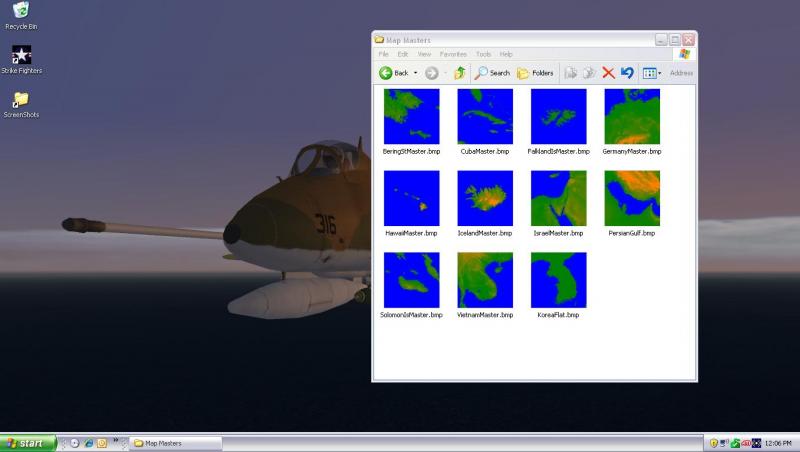Click the blue Undo arrow icon
The image size is (800, 452).
click(627, 73)
